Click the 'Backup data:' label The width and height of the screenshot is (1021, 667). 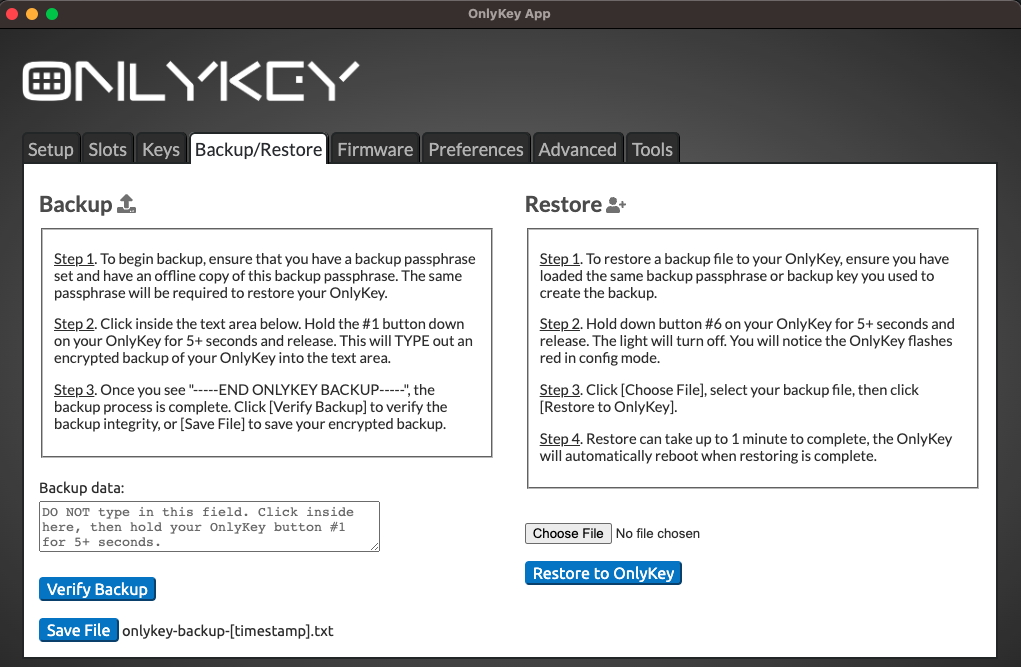(x=81, y=488)
